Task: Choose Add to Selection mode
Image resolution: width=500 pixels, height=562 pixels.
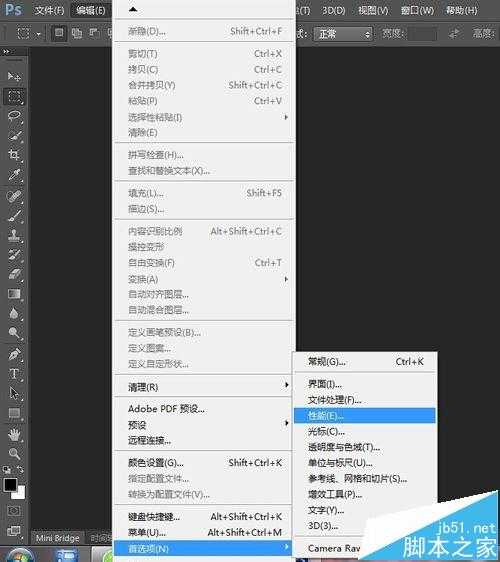Action: point(76,33)
